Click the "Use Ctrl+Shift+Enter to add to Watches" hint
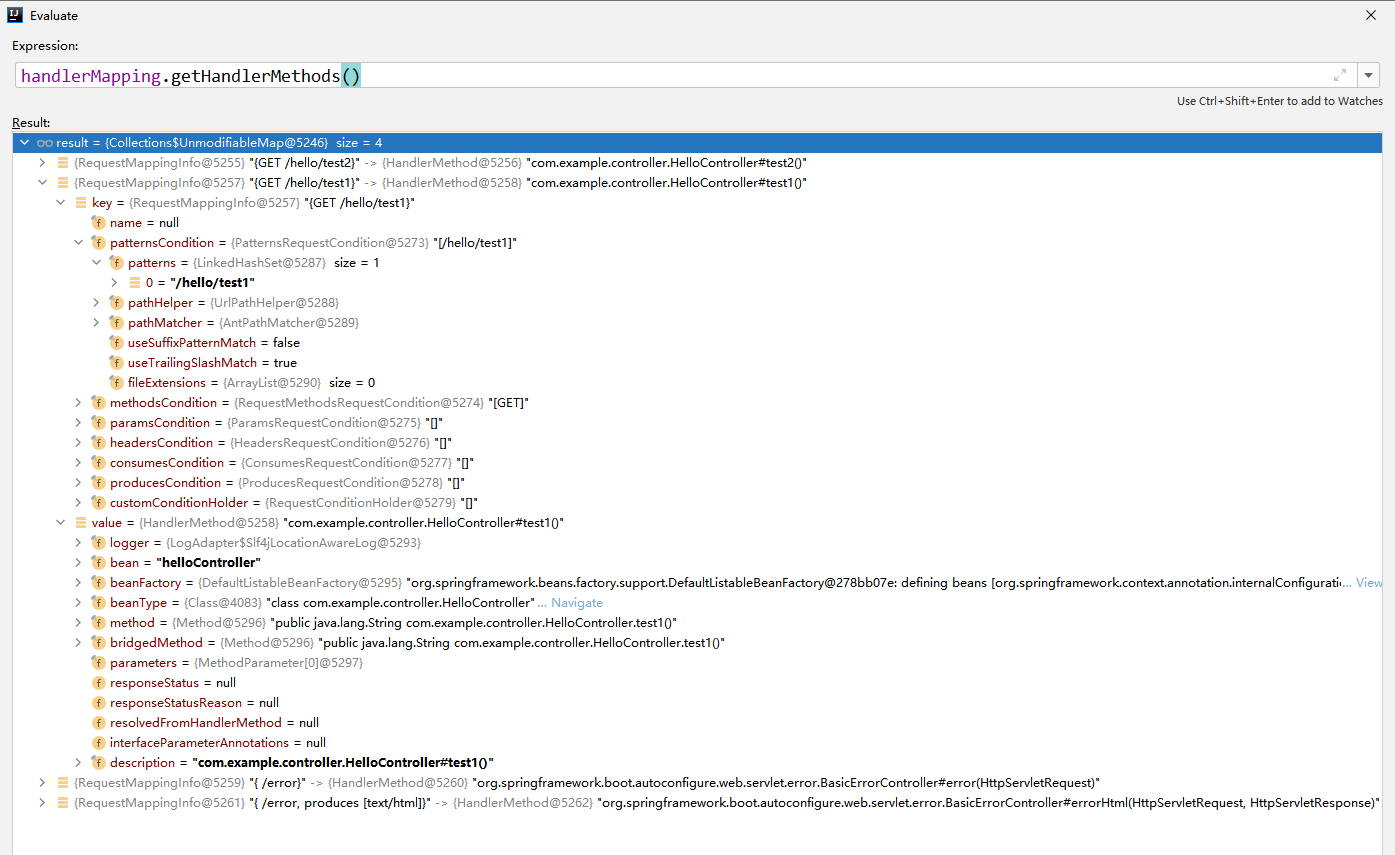 1279,101
